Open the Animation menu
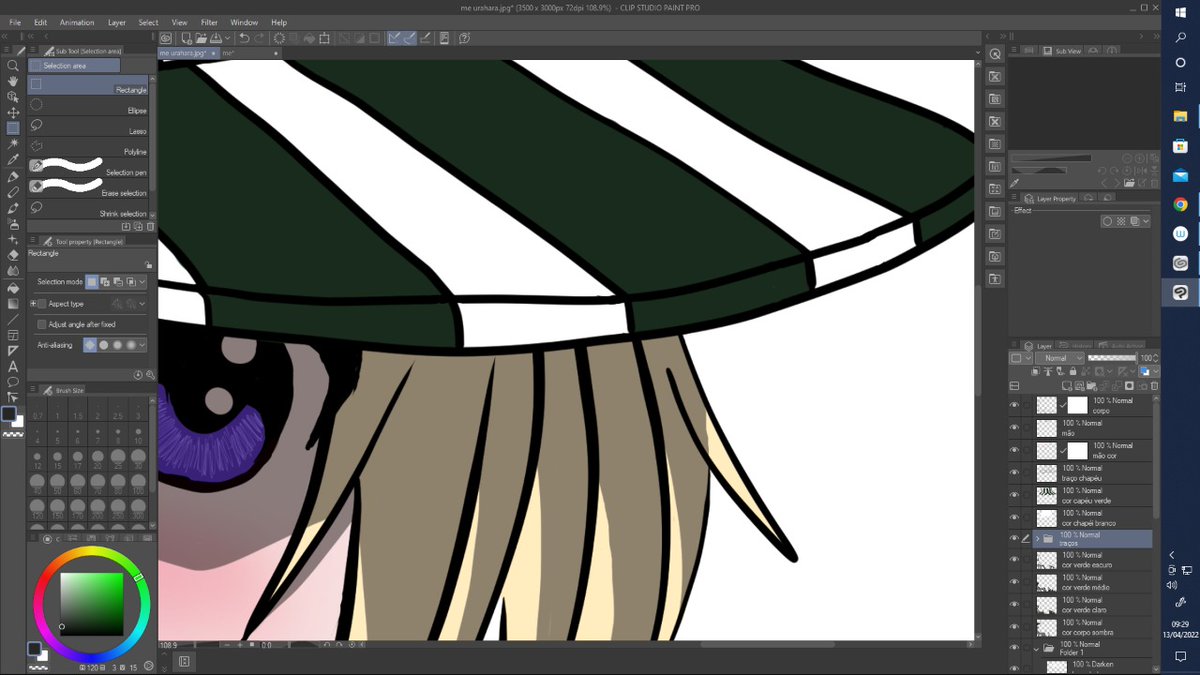This screenshot has height=675, width=1200. (77, 22)
